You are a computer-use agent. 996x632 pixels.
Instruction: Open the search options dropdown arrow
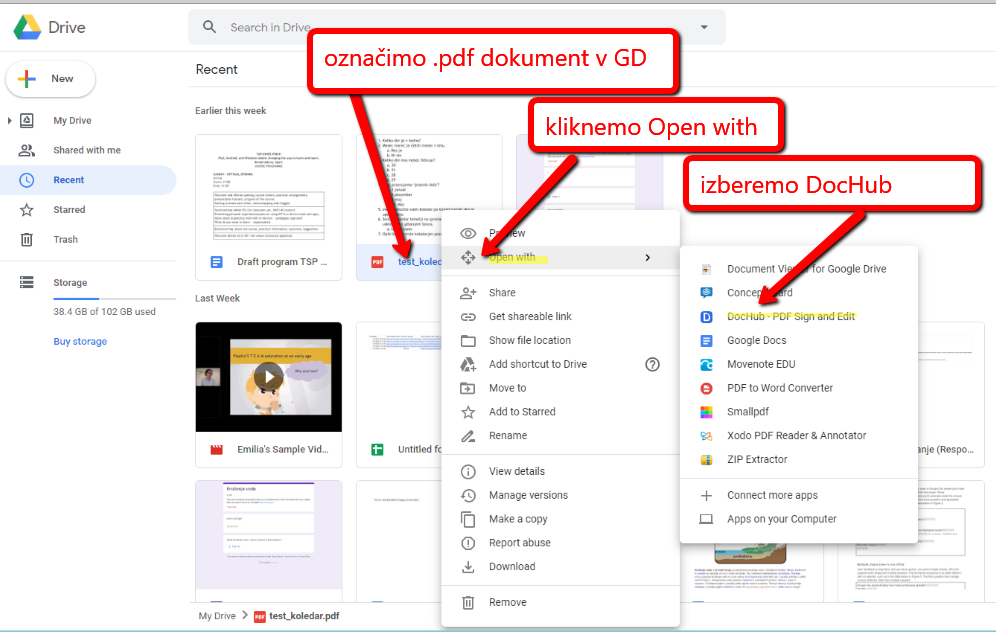point(704,27)
